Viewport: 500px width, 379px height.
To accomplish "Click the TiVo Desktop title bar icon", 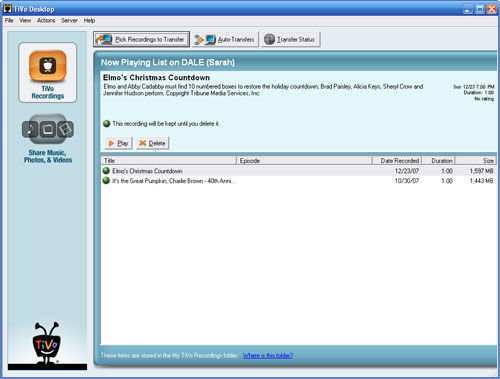I will pos(7,9).
